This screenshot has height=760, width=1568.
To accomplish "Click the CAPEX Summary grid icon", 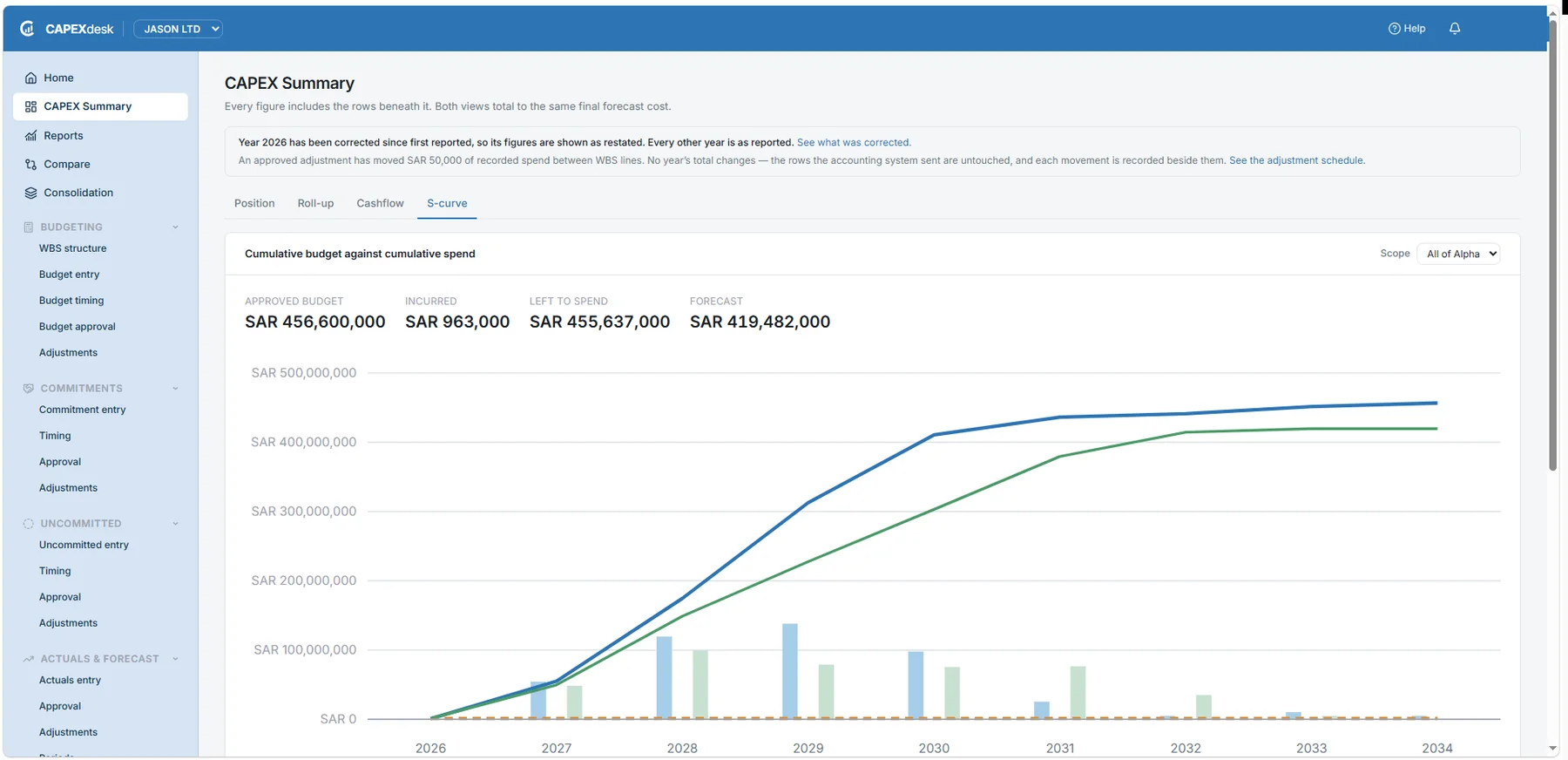I will click(30, 106).
